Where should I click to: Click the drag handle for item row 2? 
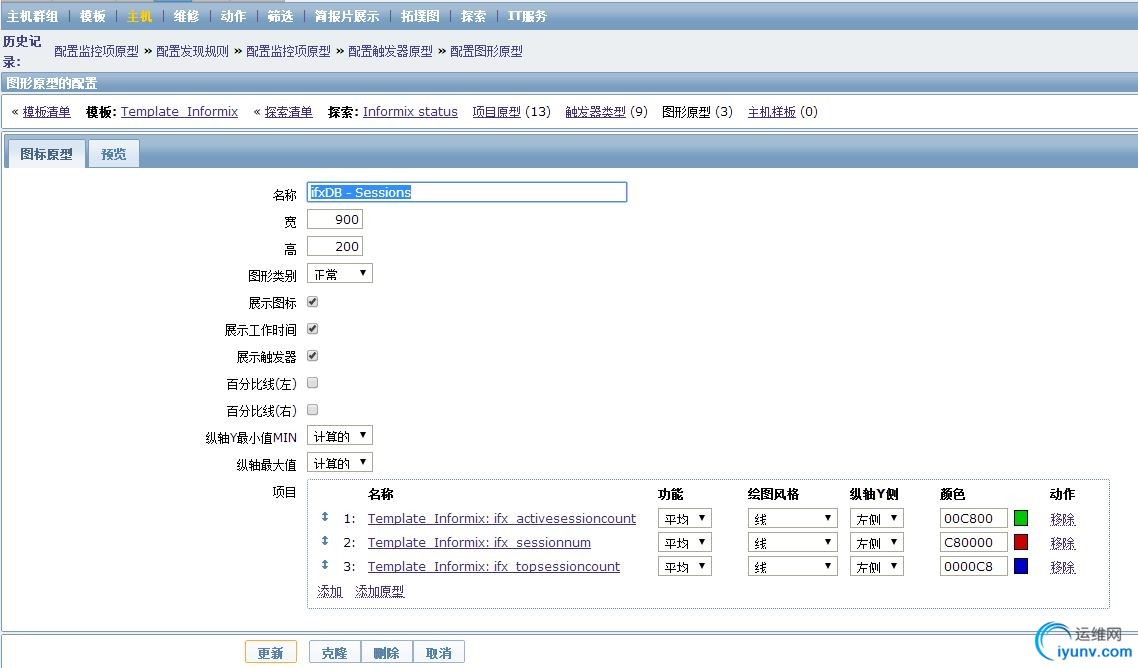click(x=324, y=541)
